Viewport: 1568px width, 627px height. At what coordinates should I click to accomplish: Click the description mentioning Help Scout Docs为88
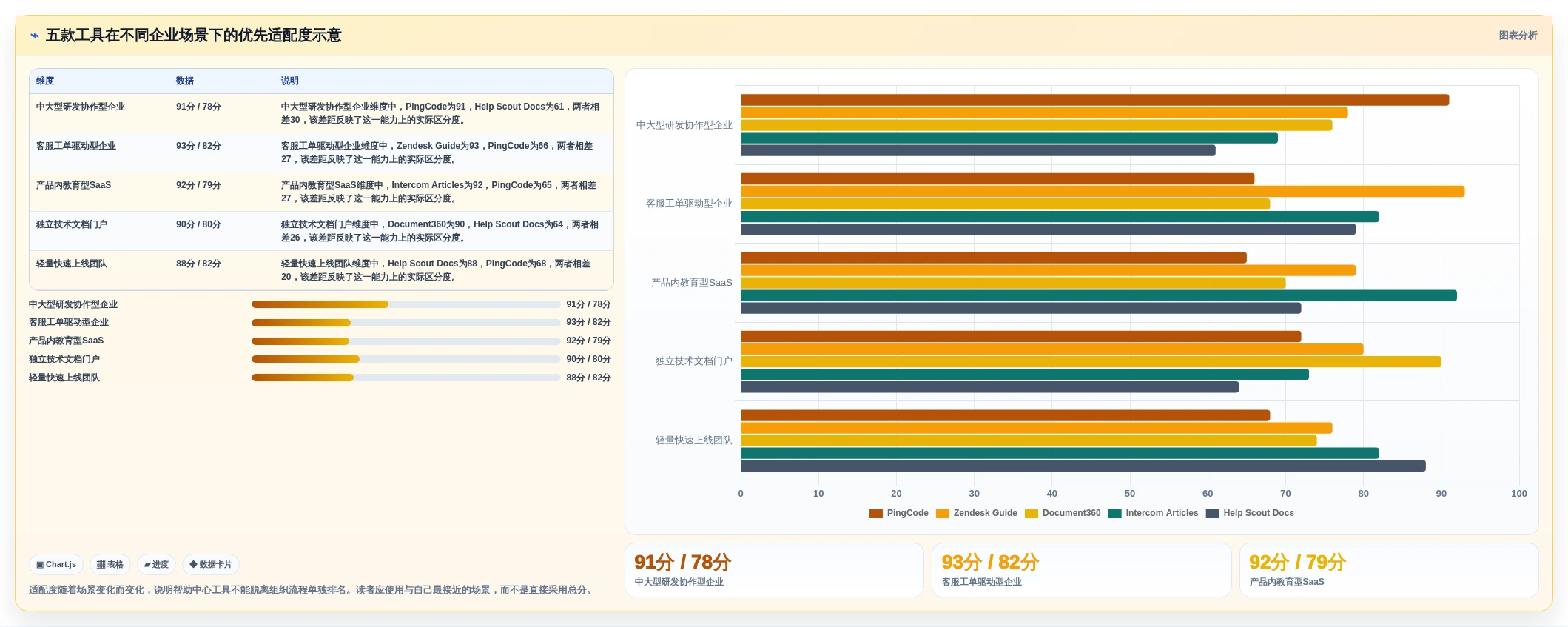tap(436, 270)
